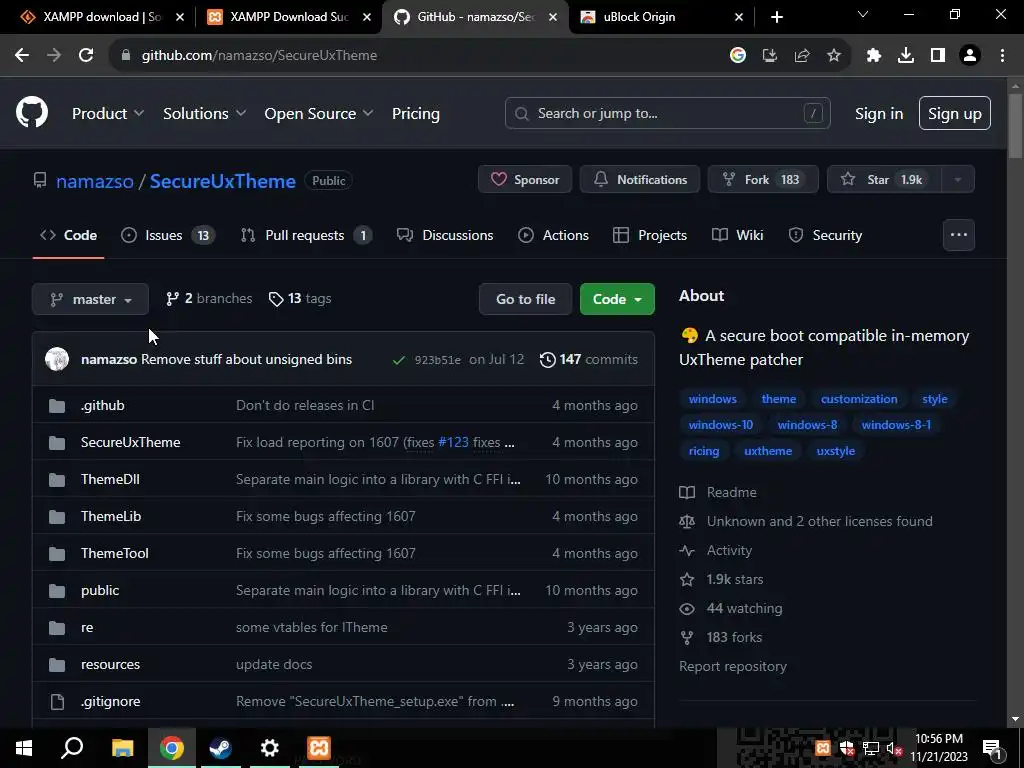The height and width of the screenshot is (768, 1024).
Task: Click Report repository link
Action: (733, 666)
